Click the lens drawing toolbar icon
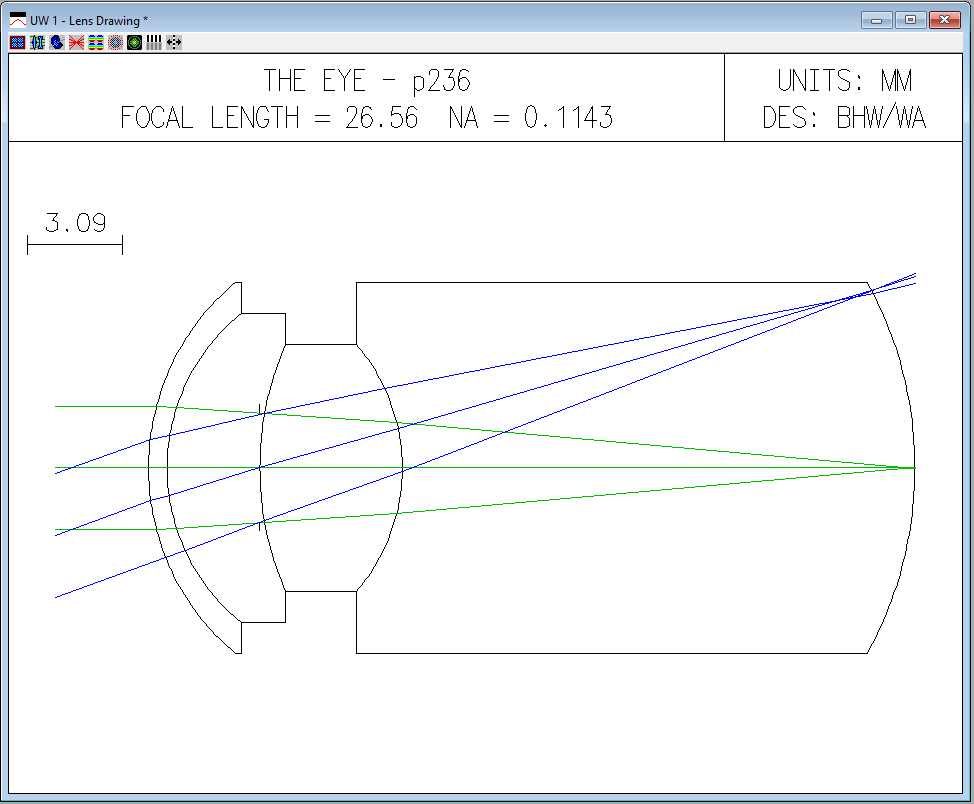The image size is (974, 804). [37, 42]
